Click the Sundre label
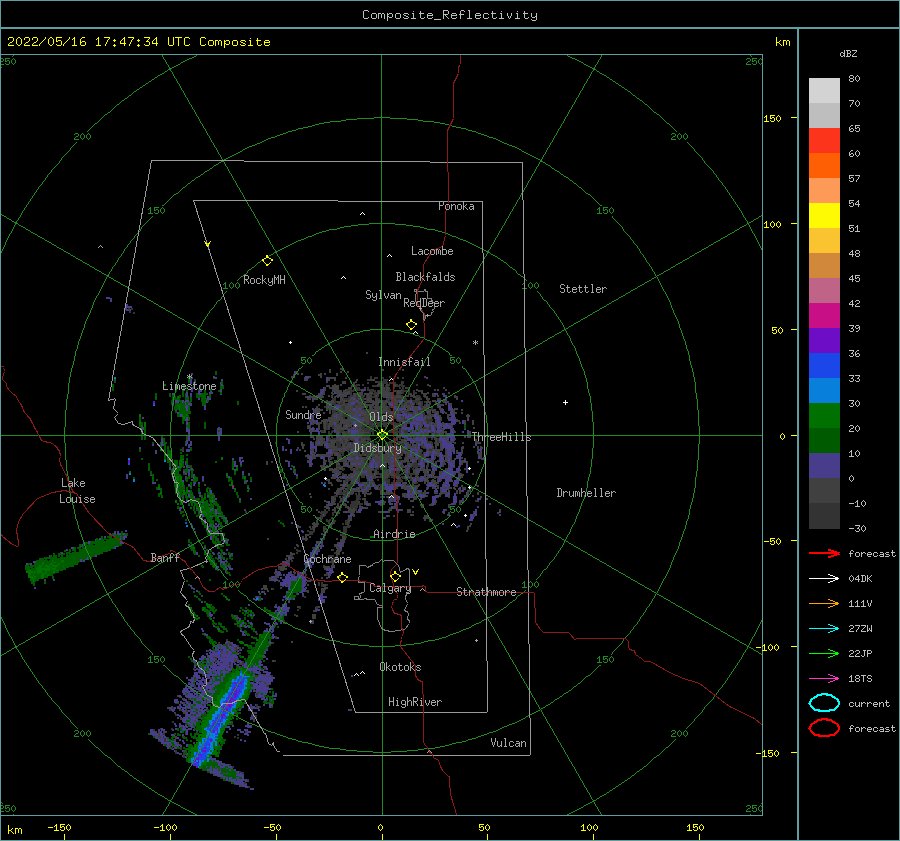Viewport: 900px width, 841px height. (303, 414)
